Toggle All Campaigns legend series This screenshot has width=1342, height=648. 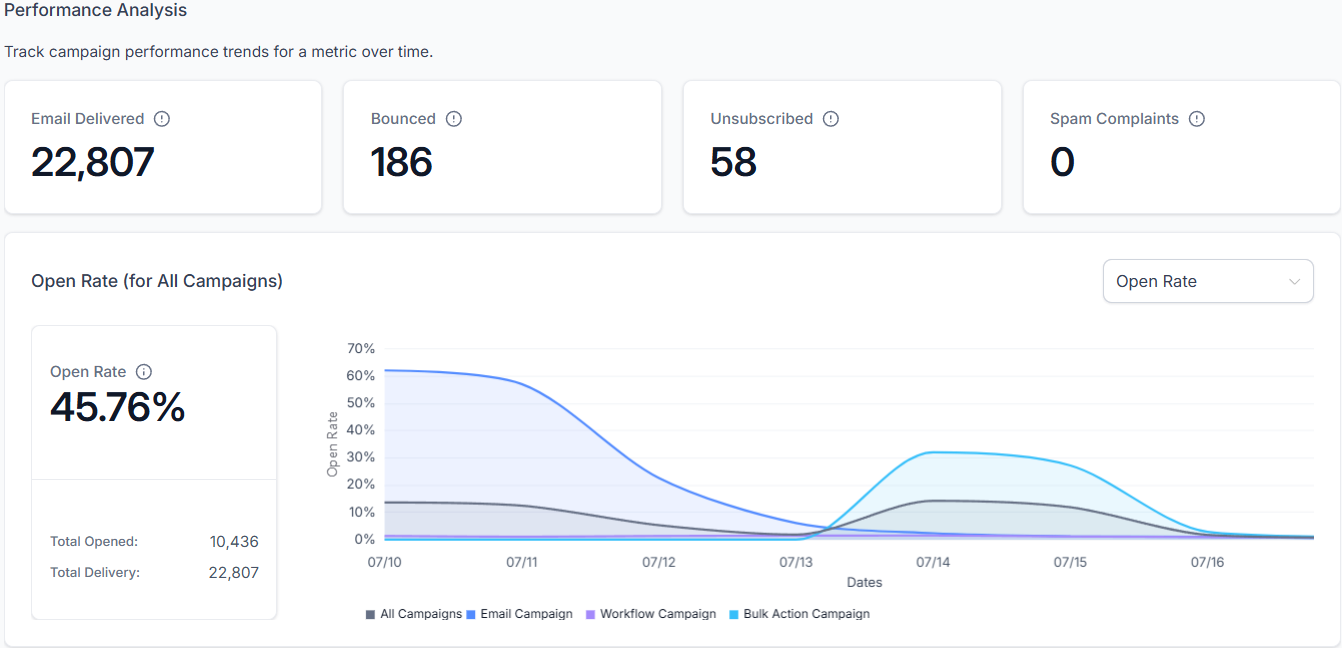coord(414,614)
